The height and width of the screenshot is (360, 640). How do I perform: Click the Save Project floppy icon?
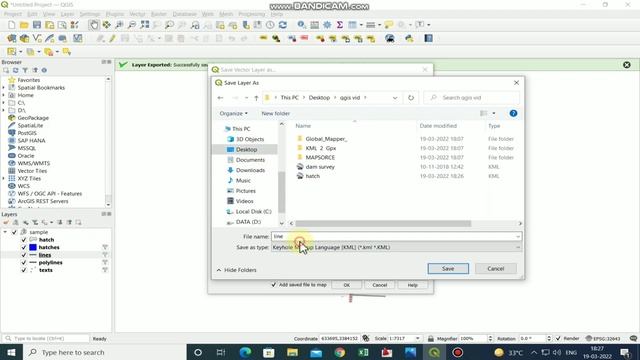point(37,25)
